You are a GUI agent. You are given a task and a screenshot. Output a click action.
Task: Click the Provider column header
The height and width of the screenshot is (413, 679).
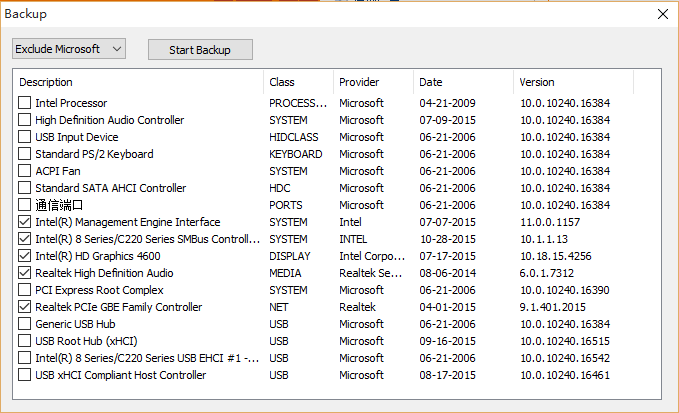[373, 82]
